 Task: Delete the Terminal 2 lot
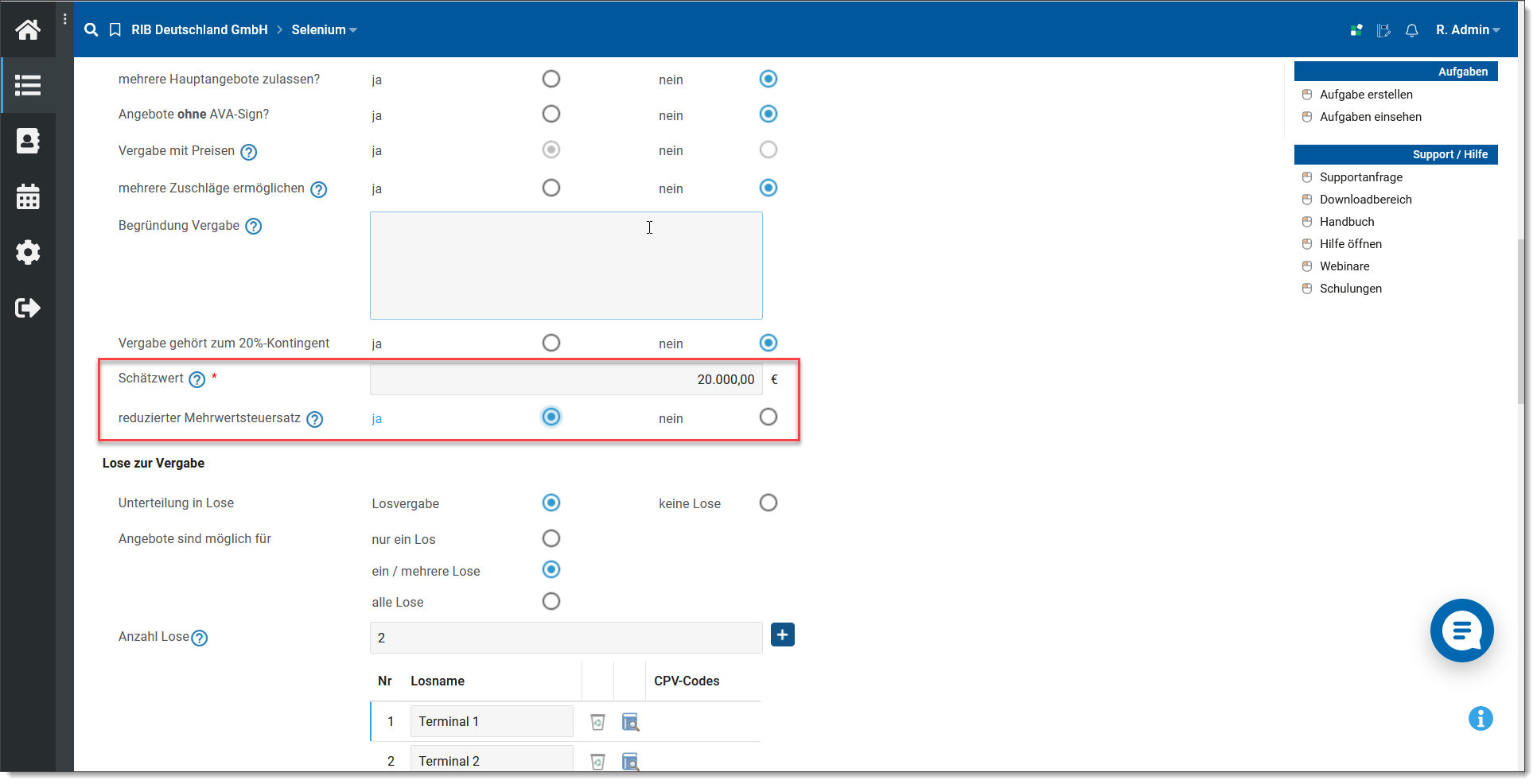tap(598, 762)
